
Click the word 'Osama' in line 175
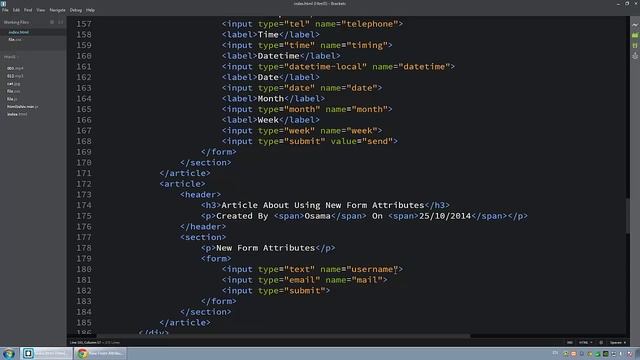point(318,216)
